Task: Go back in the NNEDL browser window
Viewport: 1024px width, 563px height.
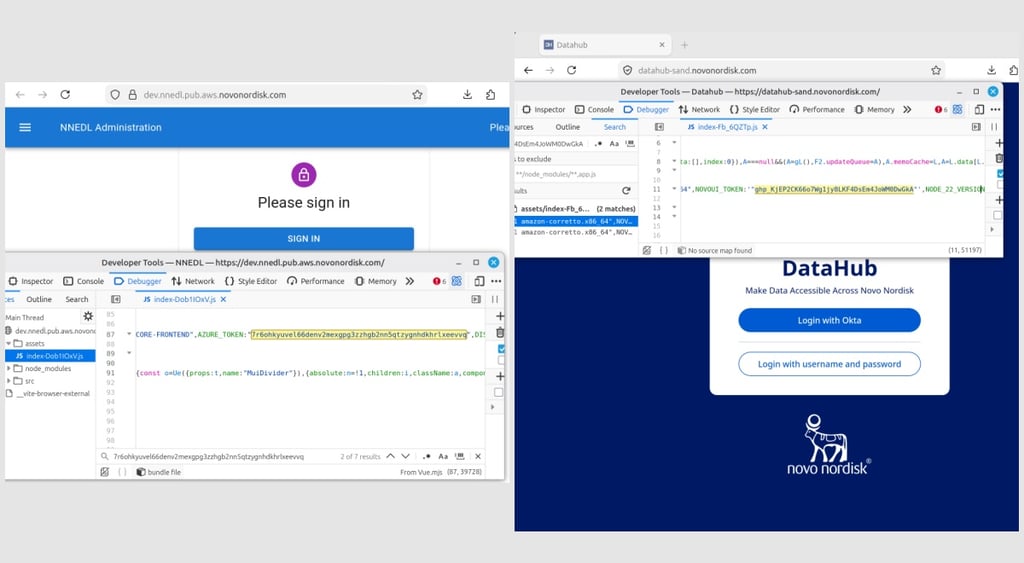Action: pos(20,95)
